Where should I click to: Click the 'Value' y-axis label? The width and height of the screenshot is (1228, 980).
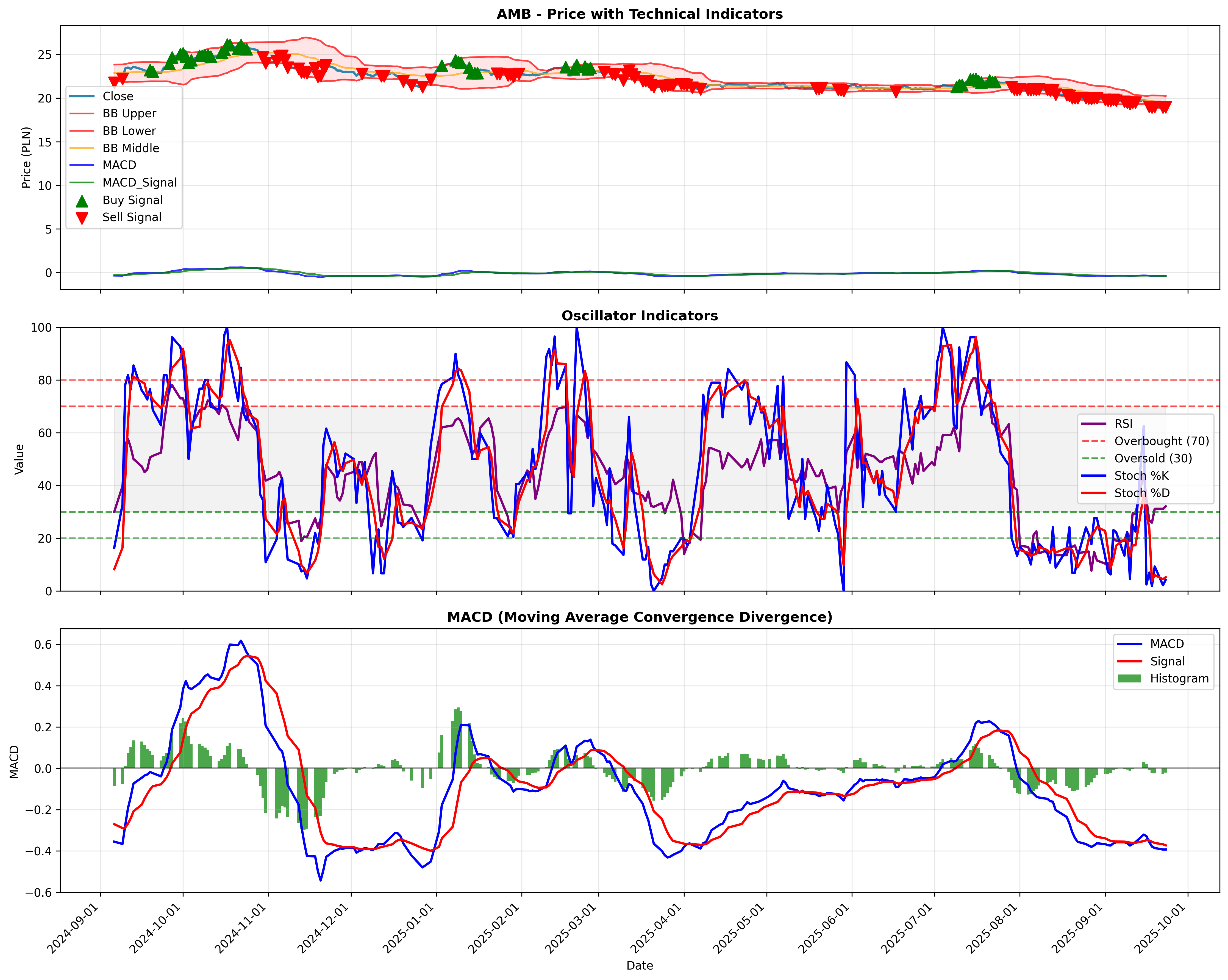(19, 459)
